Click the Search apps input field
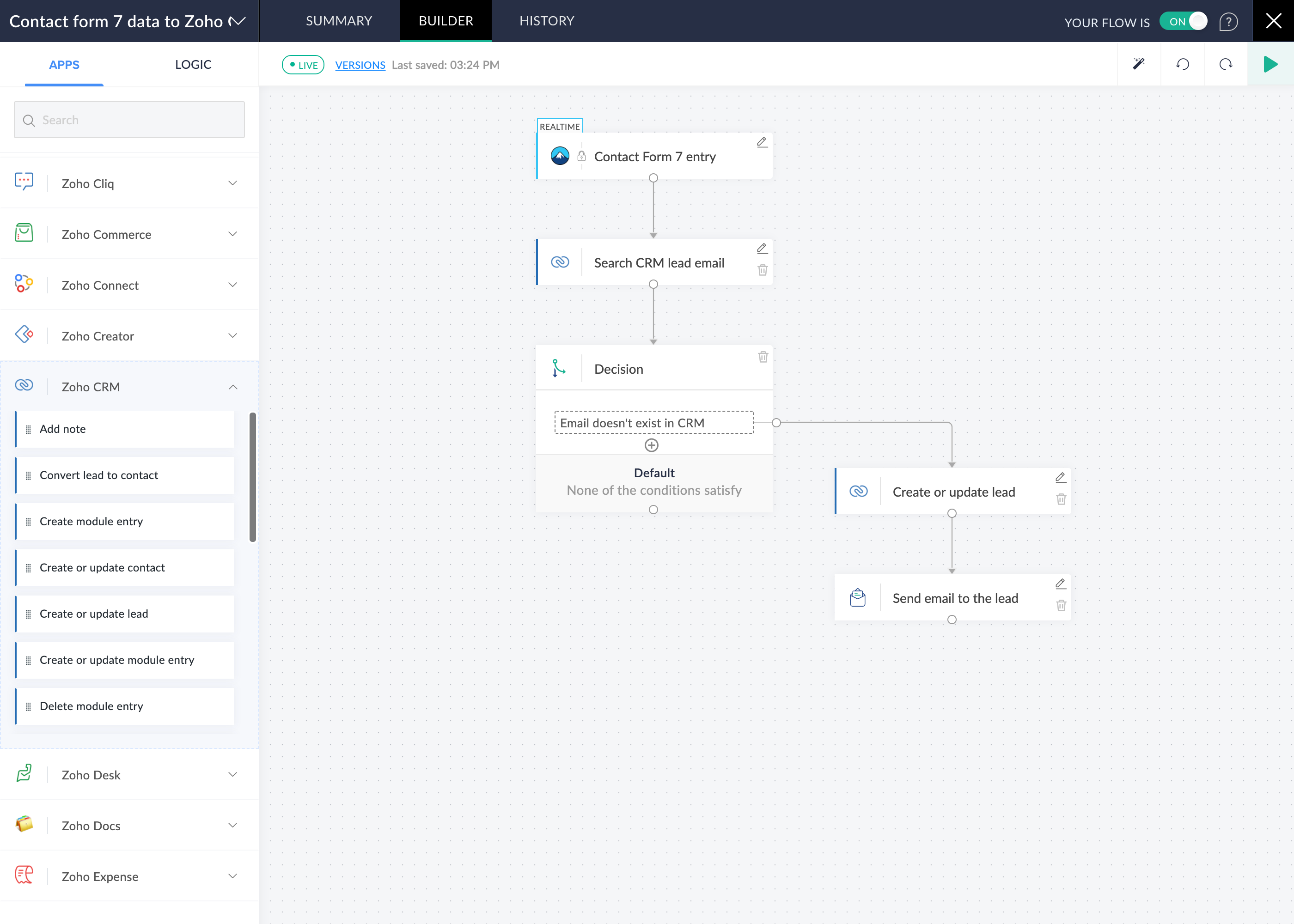This screenshot has width=1294, height=924. click(x=129, y=120)
